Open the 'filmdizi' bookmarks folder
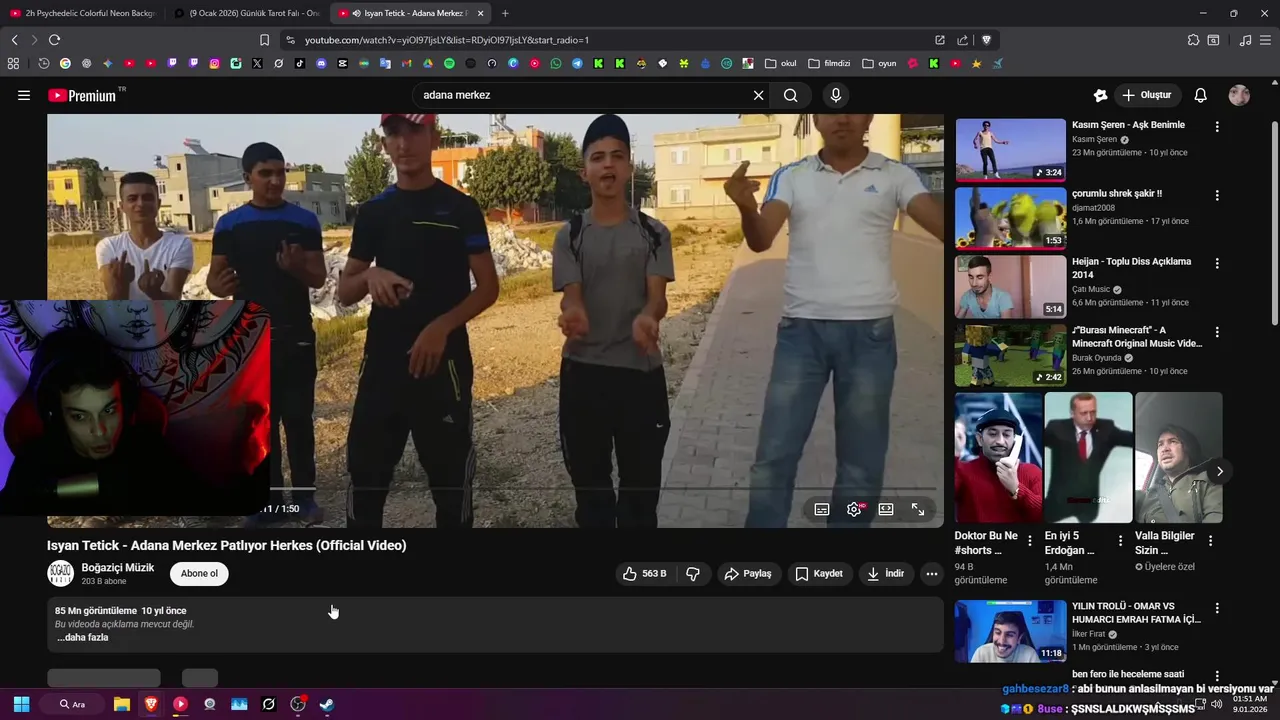 click(829, 63)
